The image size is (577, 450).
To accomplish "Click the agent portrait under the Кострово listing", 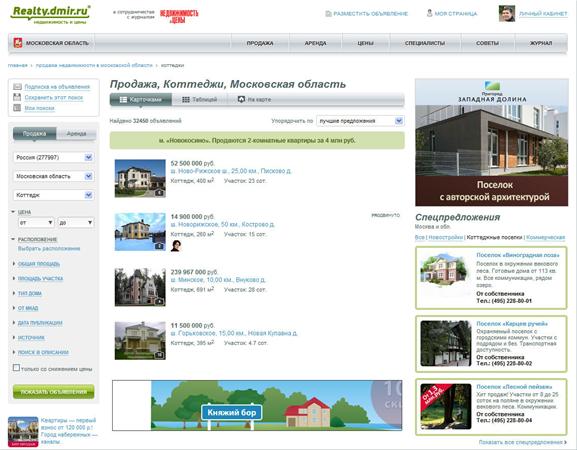I will click(176, 245).
